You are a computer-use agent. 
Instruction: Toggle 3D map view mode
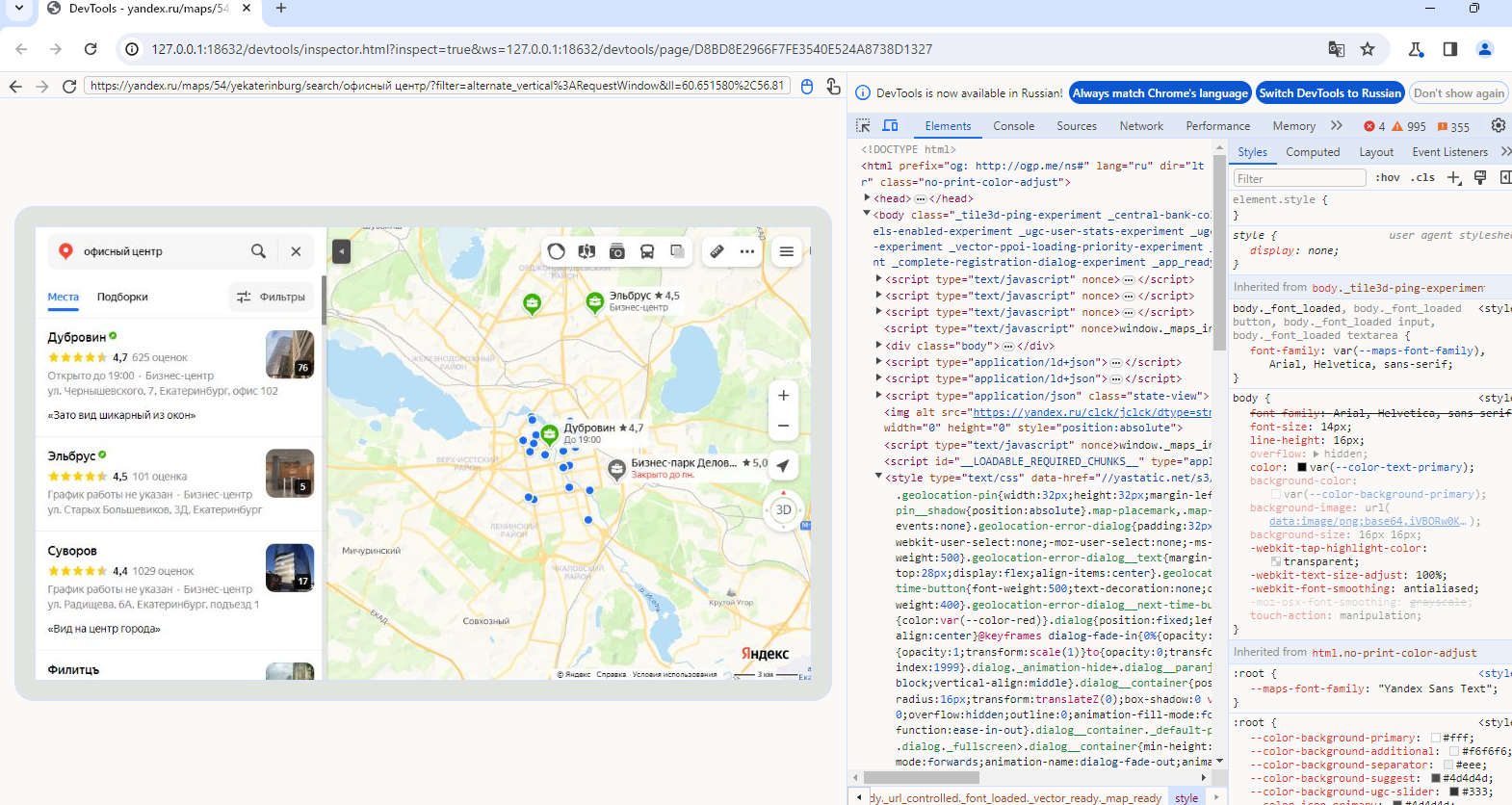point(783,510)
